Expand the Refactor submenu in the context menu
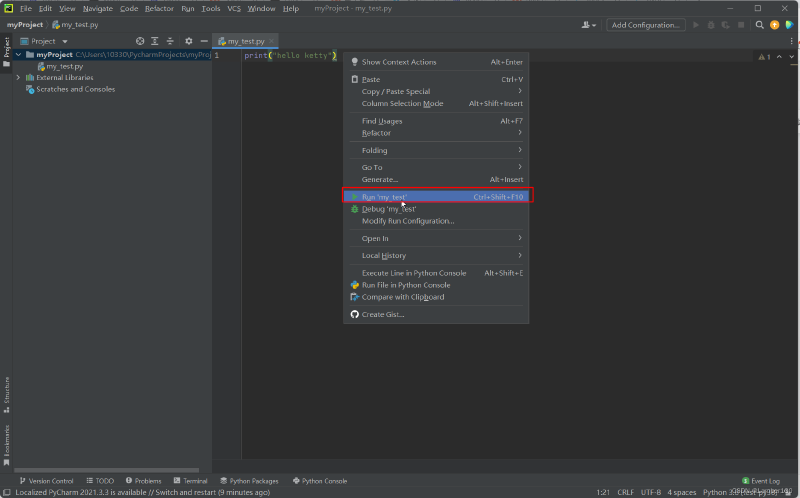Screen dimensions: 800x498 pos(437,133)
